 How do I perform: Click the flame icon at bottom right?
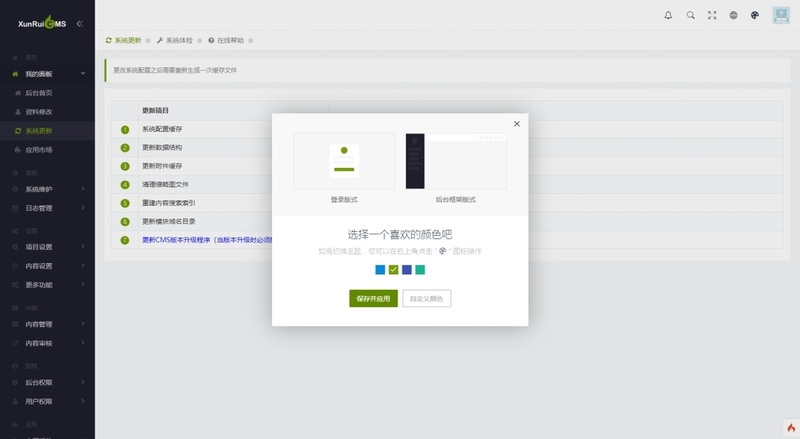coord(791,428)
